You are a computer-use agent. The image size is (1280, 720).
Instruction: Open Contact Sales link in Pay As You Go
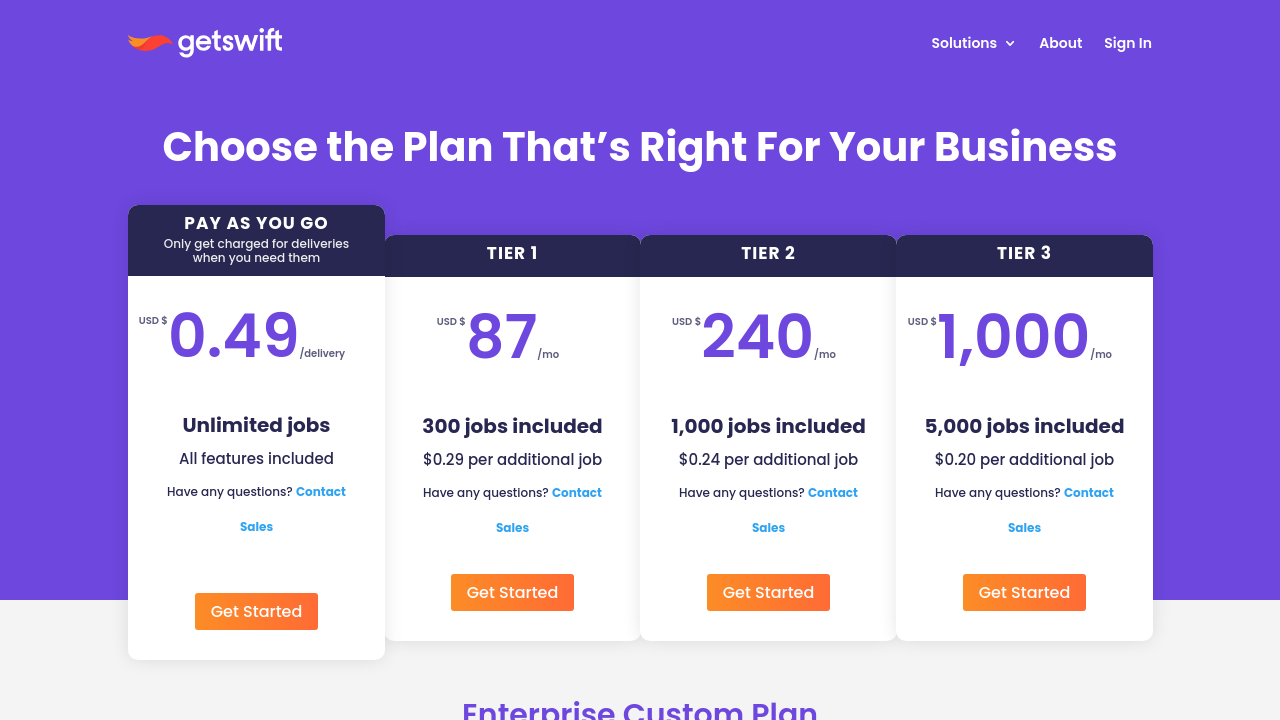320,492
